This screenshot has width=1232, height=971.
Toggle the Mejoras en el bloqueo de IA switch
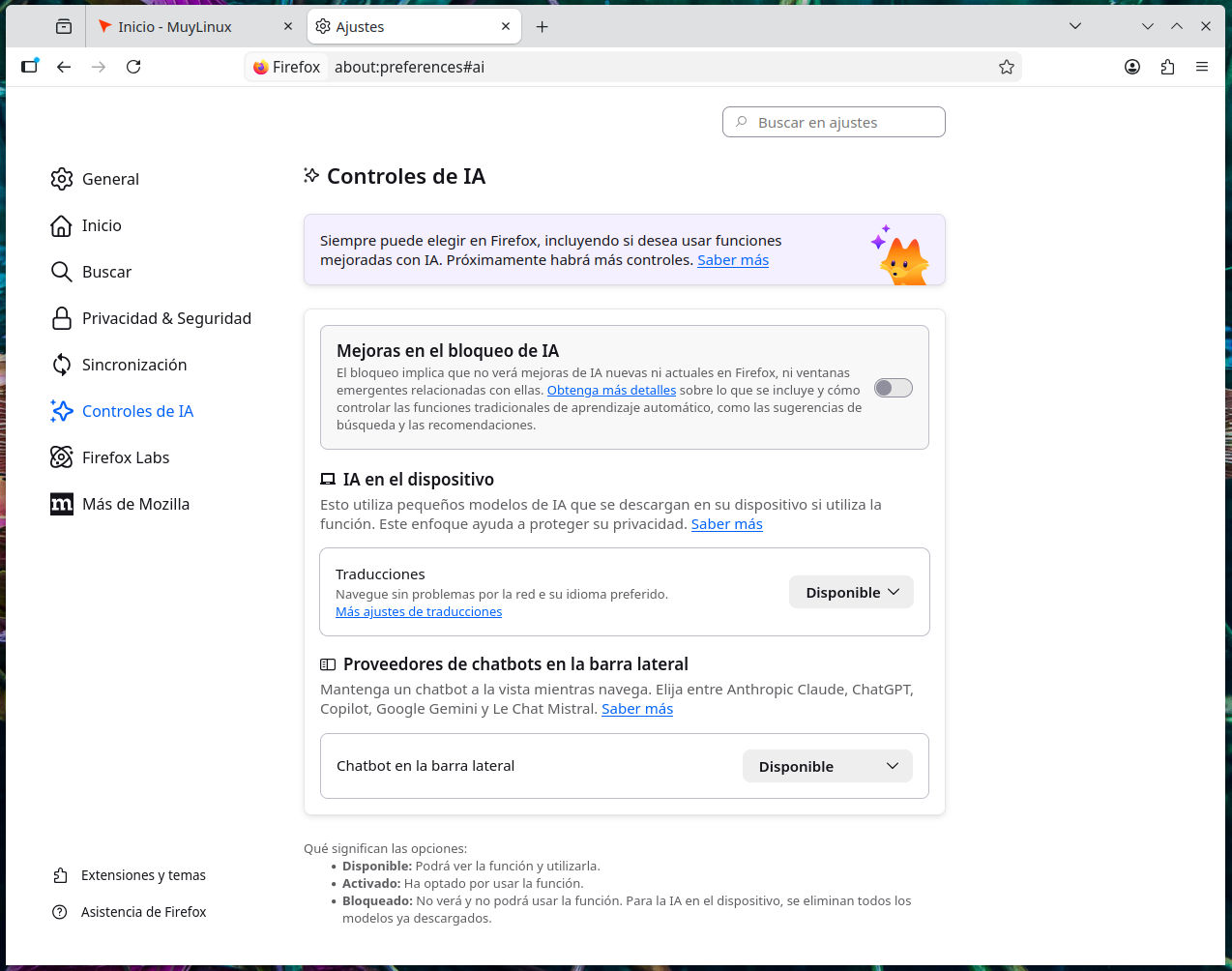coord(893,388)
